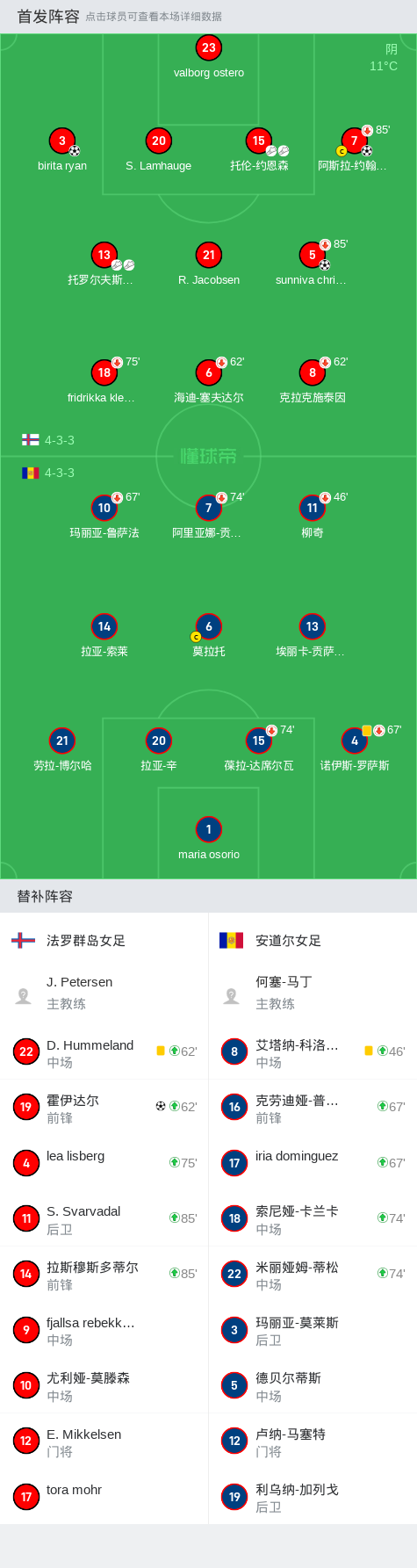Open player 21 R. Jacobsen's details
The width and height of the screenshot is (417, 1568).
click(x=208, y=265)
